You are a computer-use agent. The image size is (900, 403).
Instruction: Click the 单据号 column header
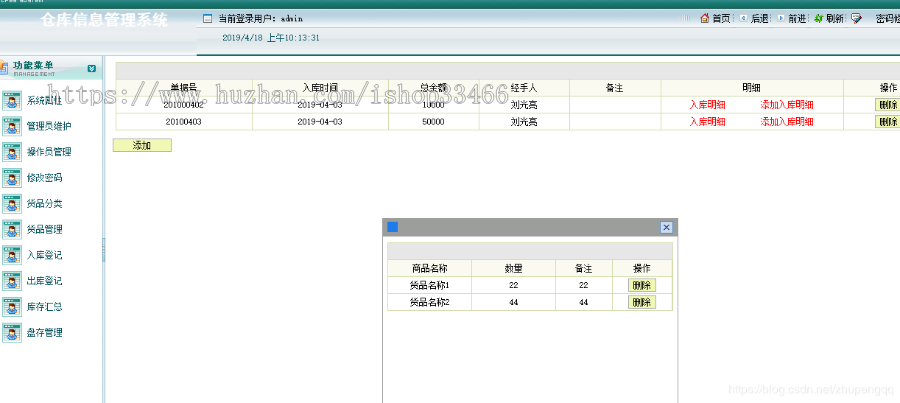pyautogui.click(x=184, y=88)
